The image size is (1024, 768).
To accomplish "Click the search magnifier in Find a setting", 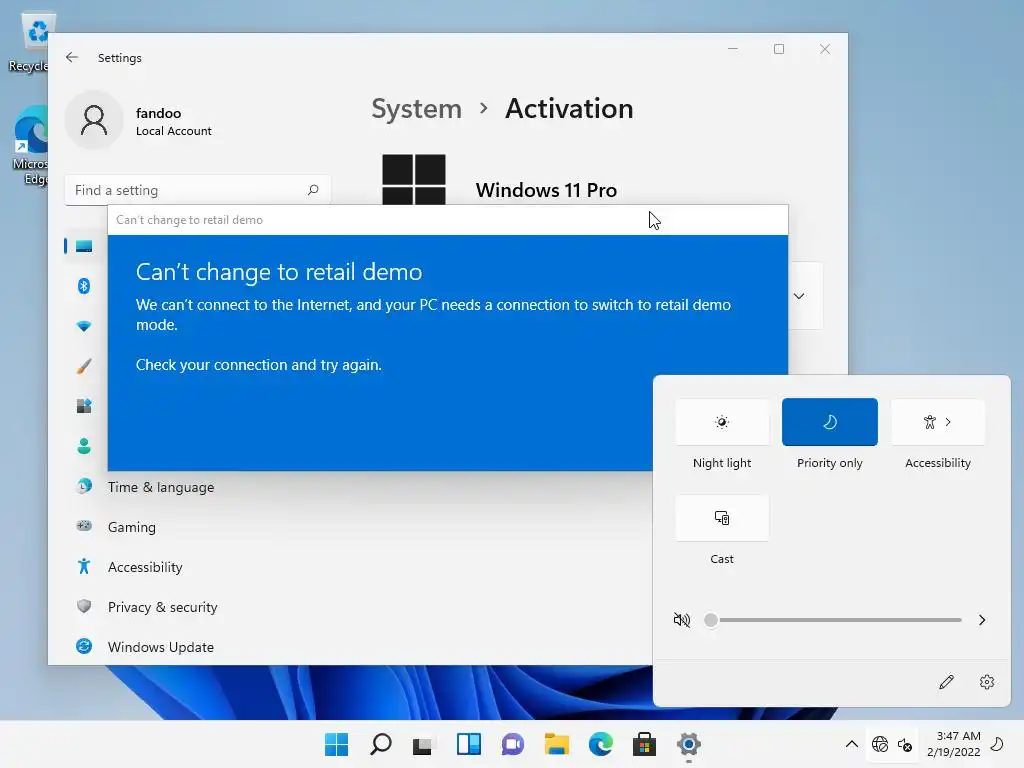I will click(313, 190).
